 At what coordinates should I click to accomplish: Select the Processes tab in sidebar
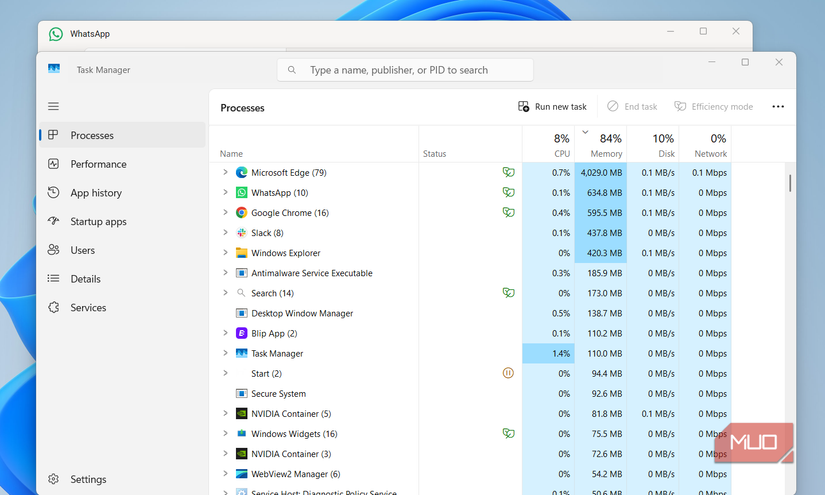pos(122,135)
